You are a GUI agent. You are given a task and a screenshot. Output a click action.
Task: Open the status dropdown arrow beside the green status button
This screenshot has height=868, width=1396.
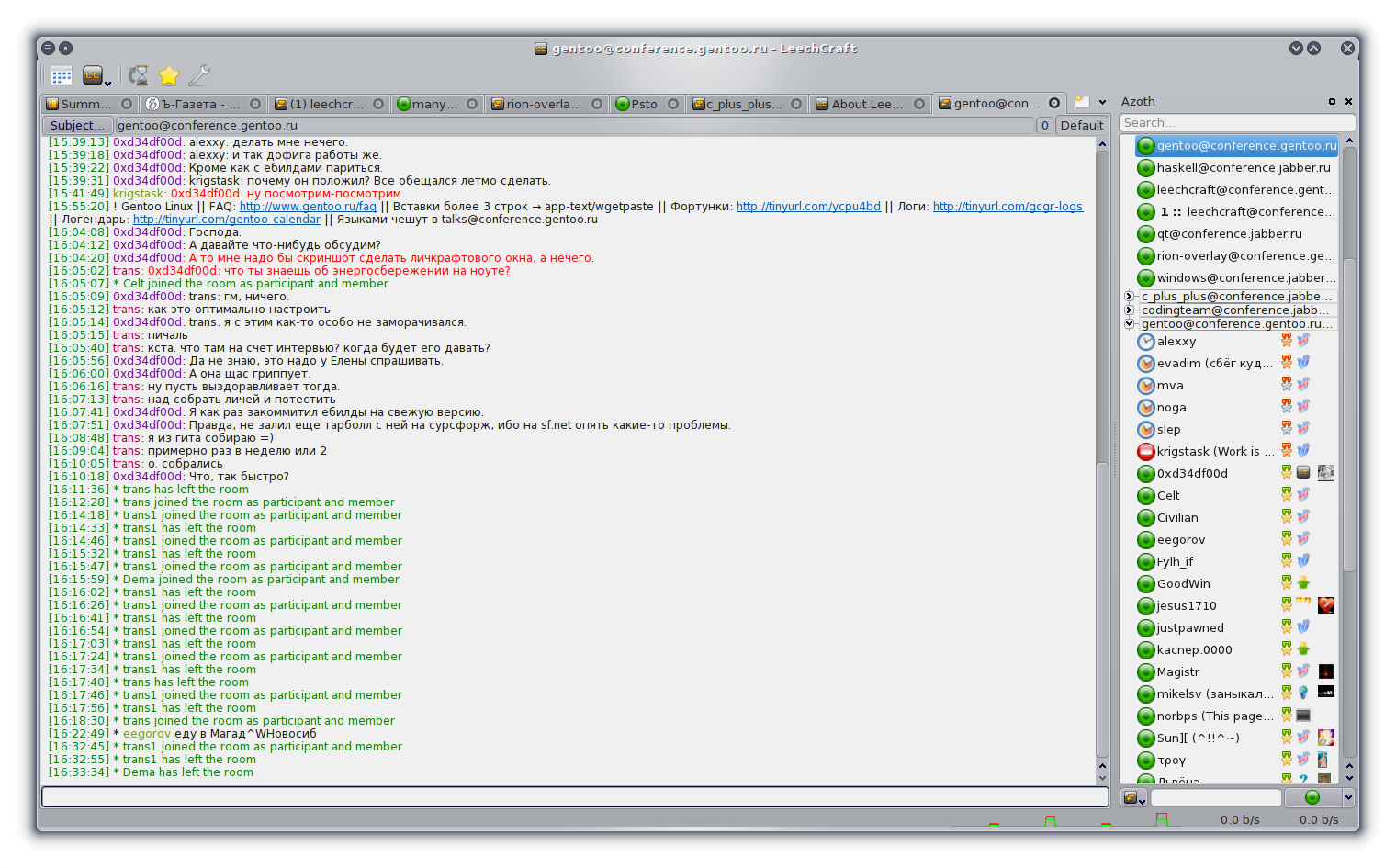pos(1347,797)
